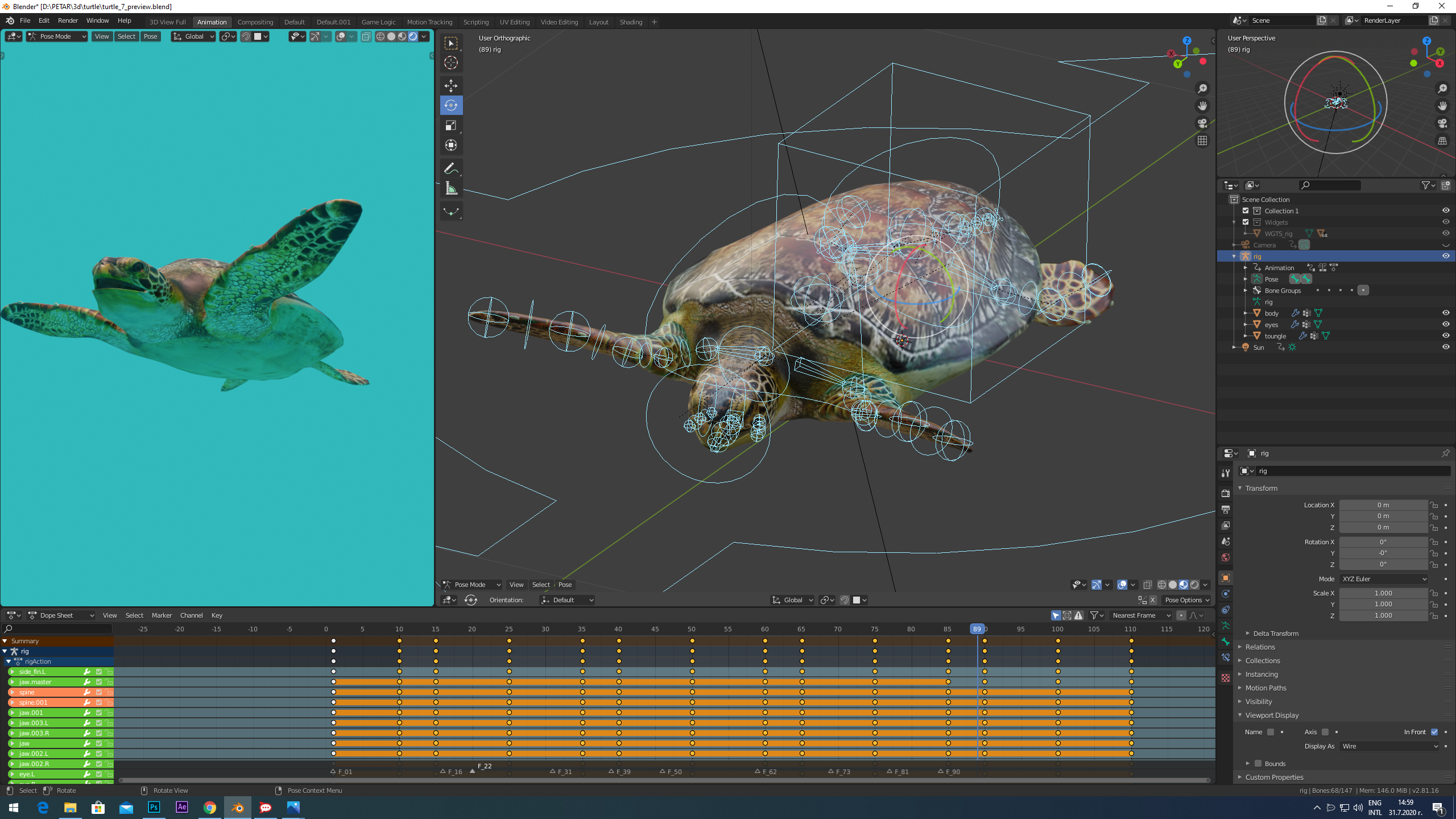Uncheck the In Front checkbox
The width and height of the screenshot is (1456, 819).
click(x=1434, y=732)
